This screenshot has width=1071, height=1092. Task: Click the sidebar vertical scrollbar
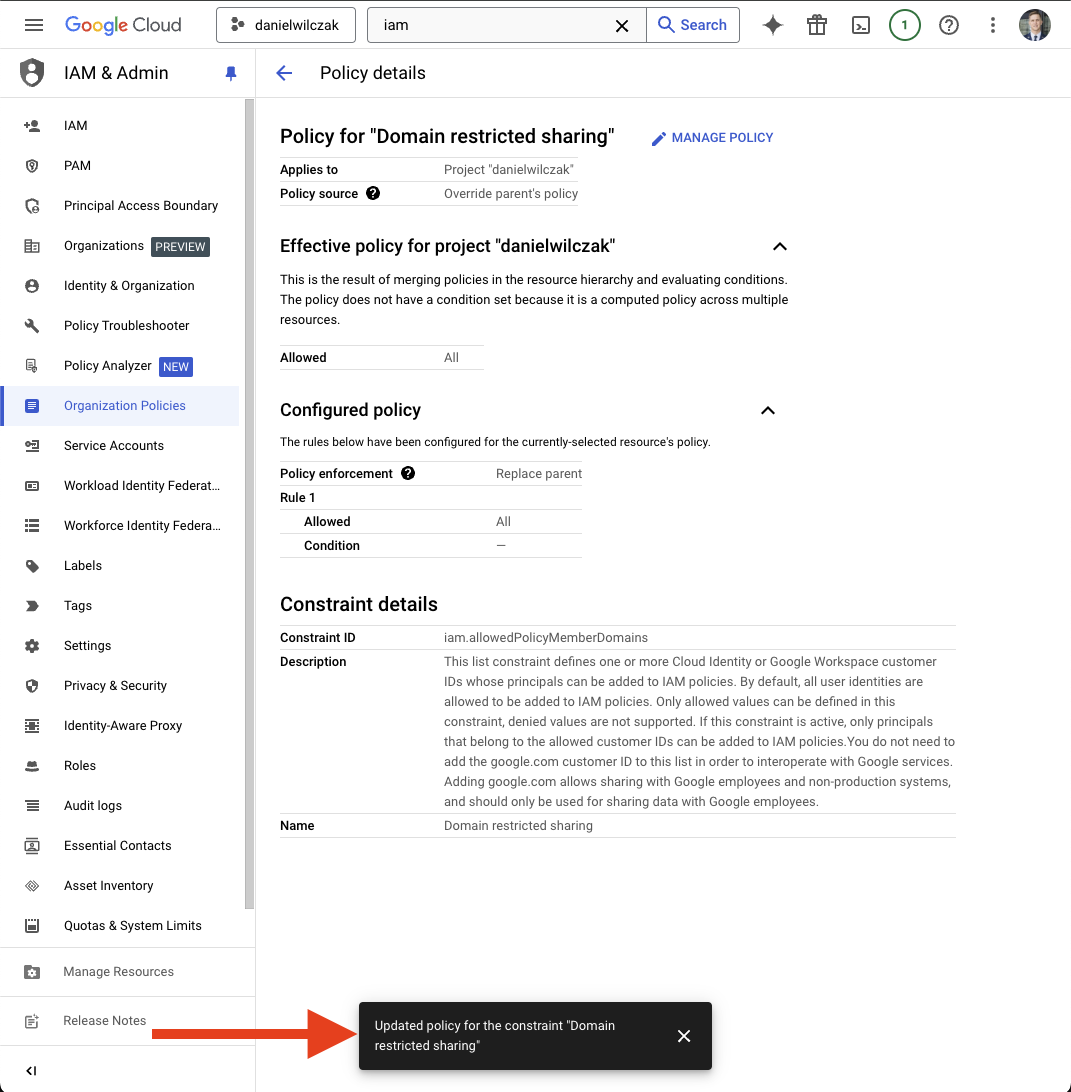(x=249, y=504)
